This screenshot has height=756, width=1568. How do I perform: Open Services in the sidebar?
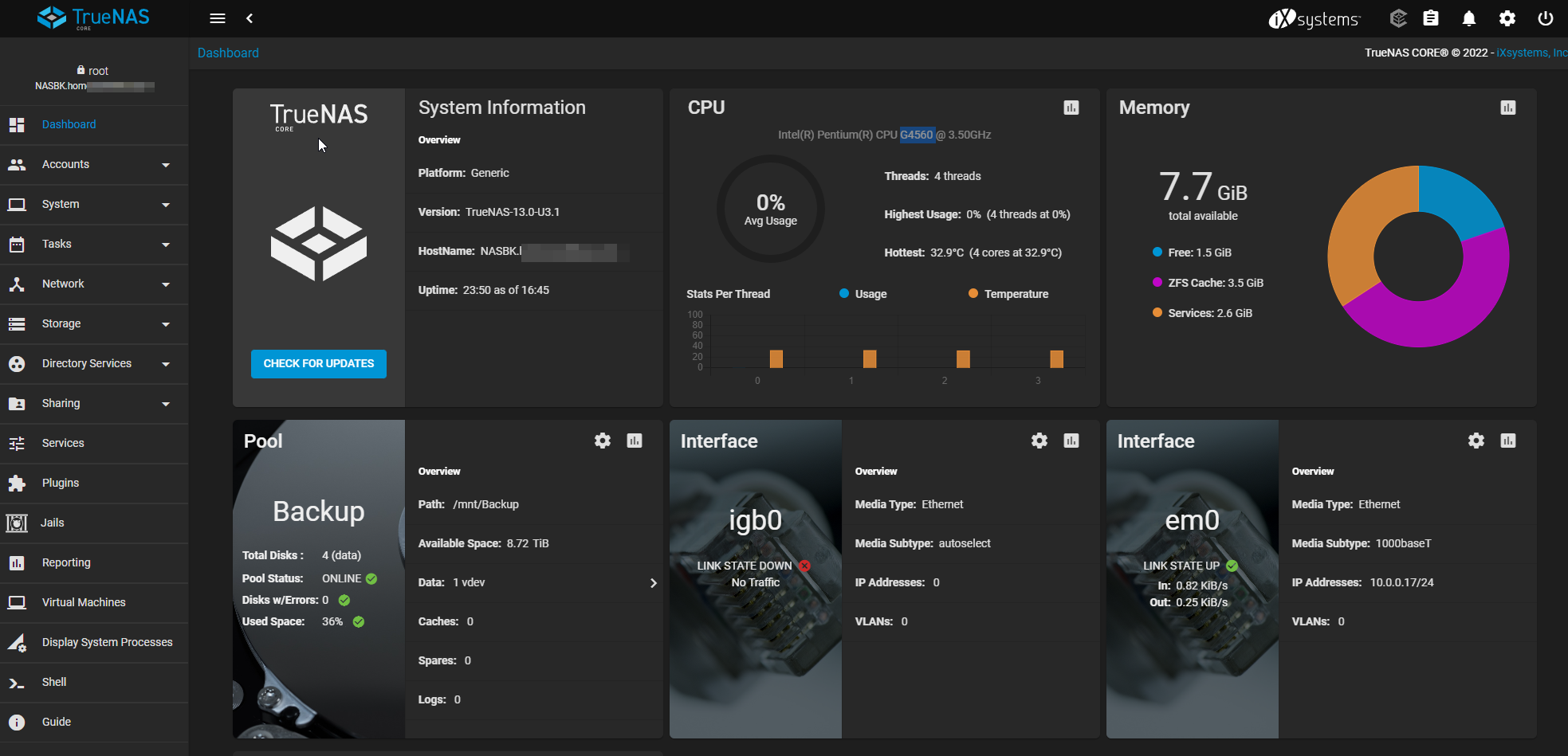pyautogui.click(x=94, y=444)
